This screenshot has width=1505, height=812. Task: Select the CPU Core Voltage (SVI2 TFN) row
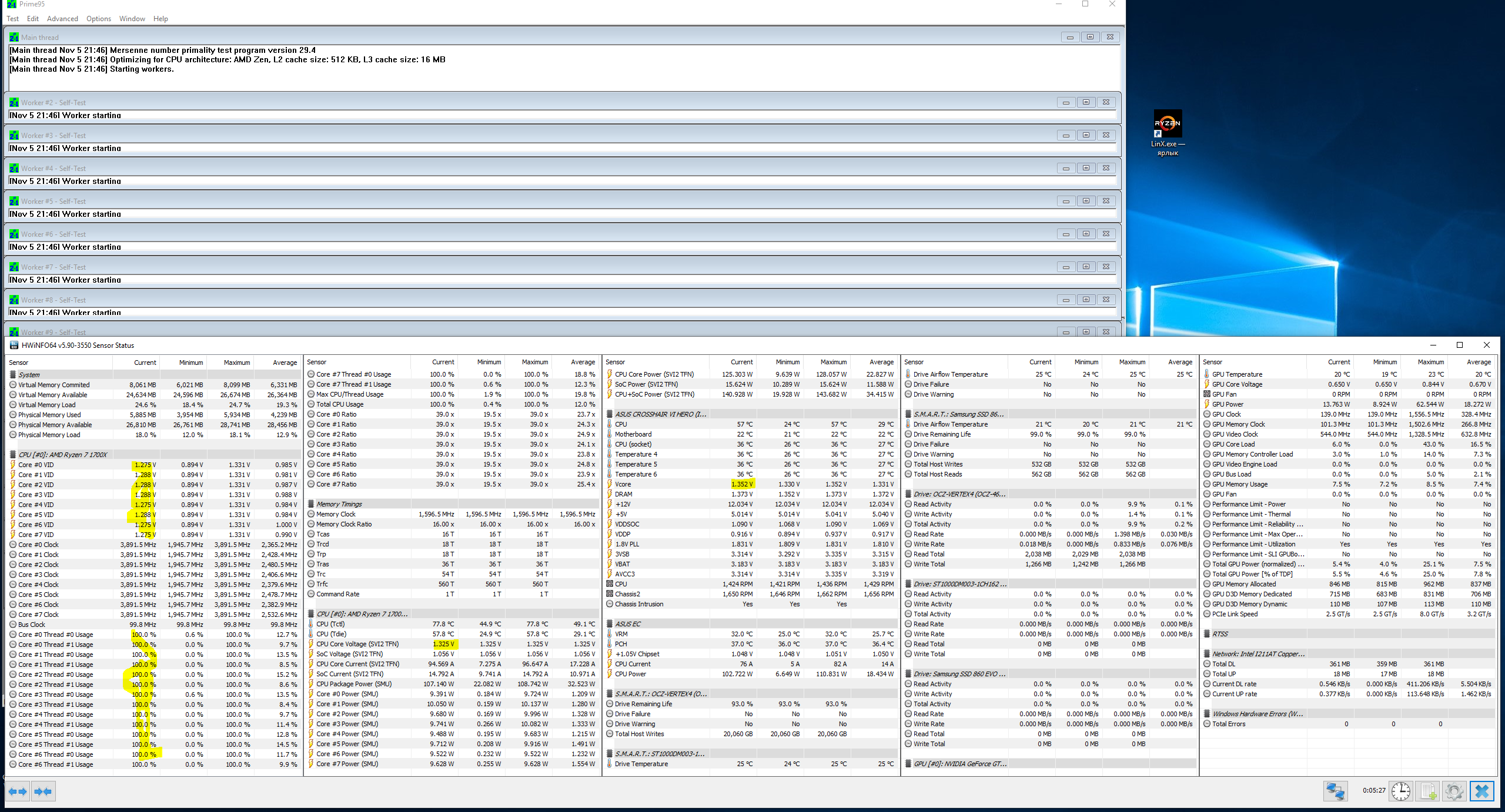pyautogui.click(x=357, y=644)
